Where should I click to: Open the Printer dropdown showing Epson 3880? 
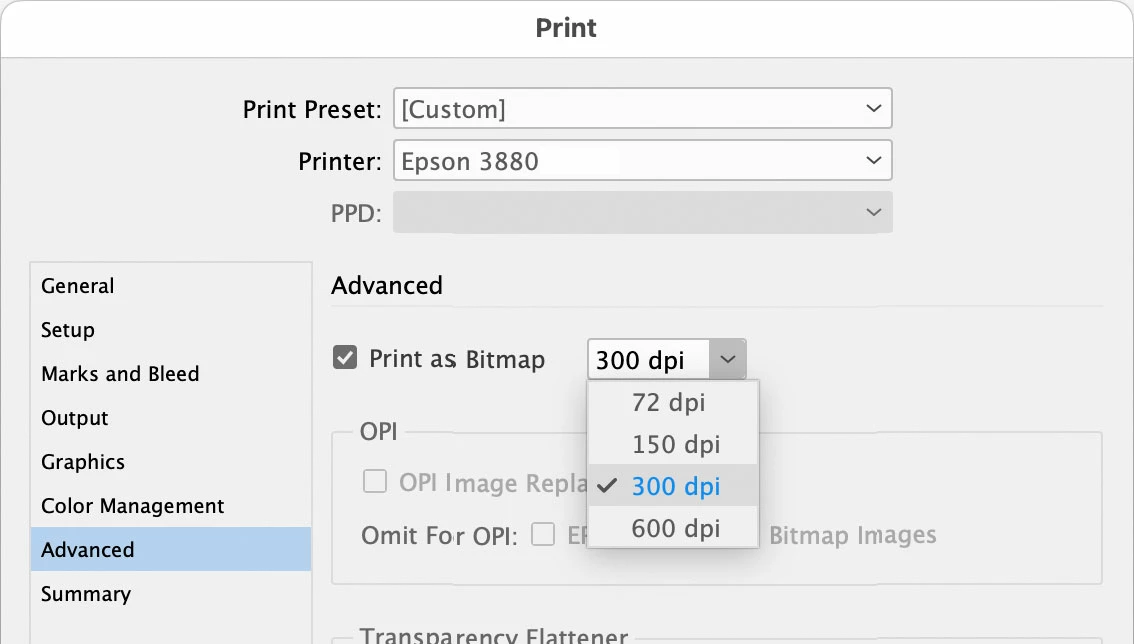[x=642, y=161]
